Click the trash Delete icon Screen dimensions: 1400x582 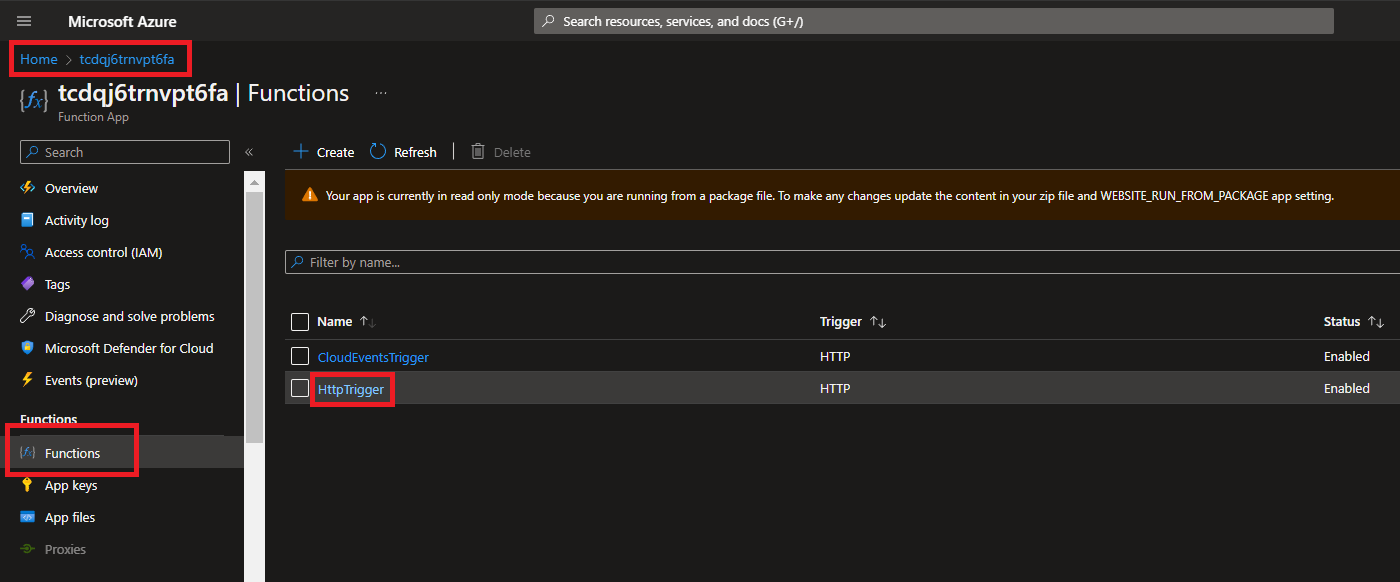point(478,152)
